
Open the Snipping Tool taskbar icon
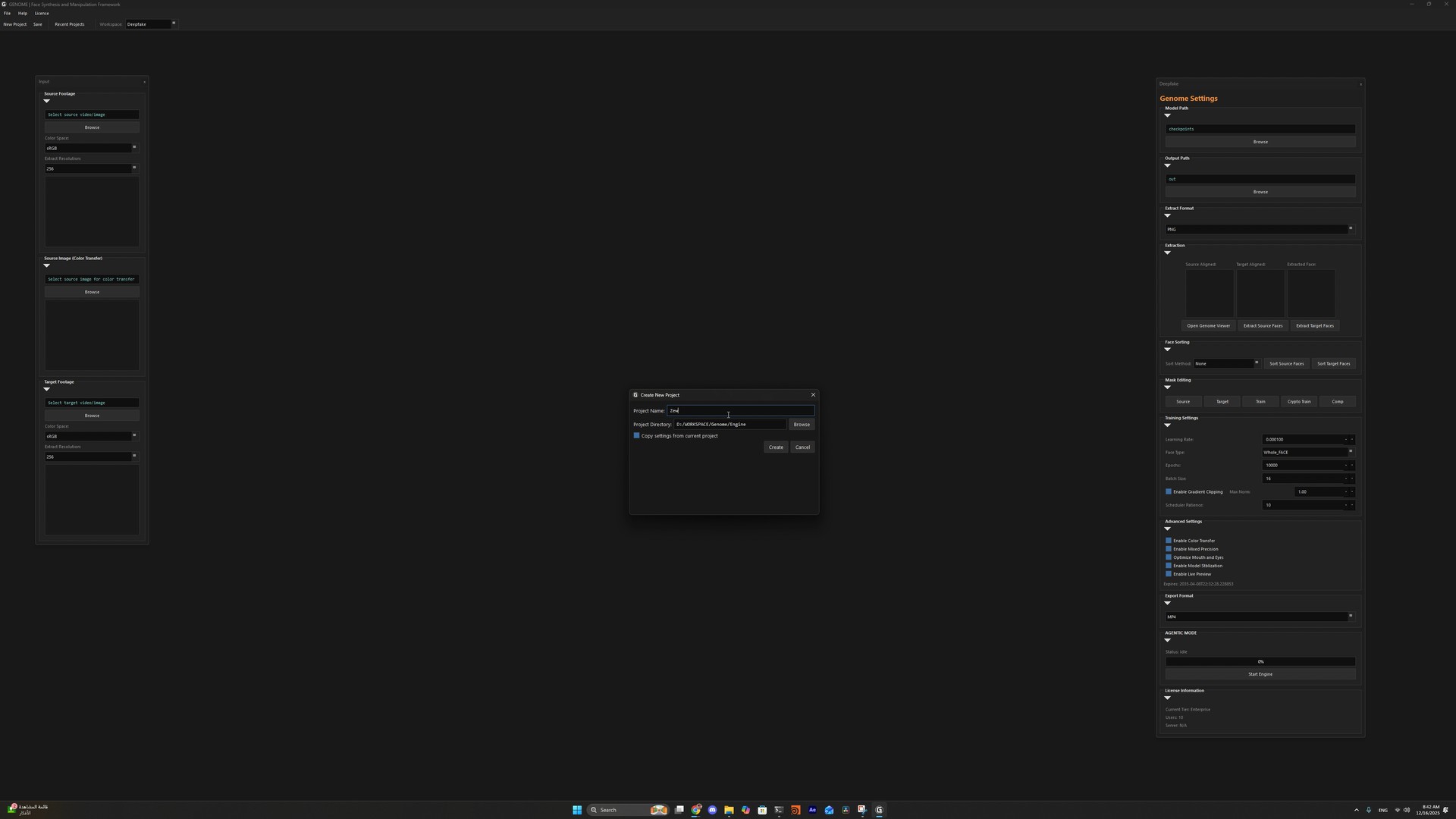point(862,810)
